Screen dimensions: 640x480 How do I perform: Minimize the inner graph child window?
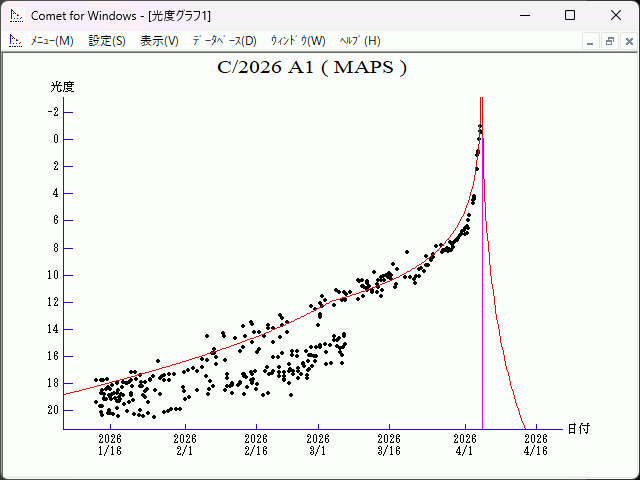(x=591, y=41)
